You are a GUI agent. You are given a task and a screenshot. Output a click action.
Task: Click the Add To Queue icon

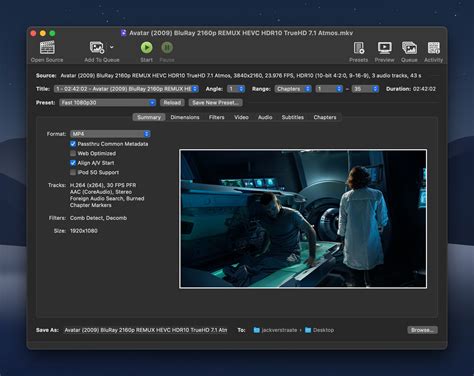tap(97, 47)
